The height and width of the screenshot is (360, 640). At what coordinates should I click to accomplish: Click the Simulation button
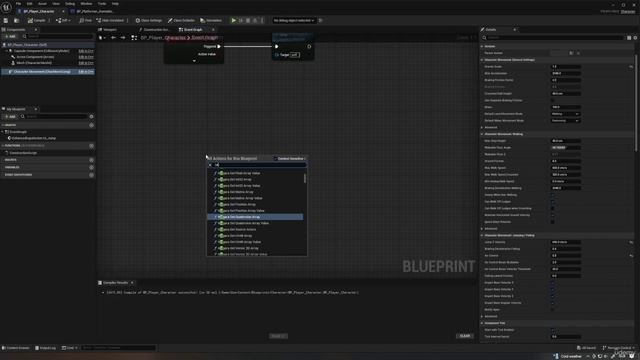(x=211, y=20)
